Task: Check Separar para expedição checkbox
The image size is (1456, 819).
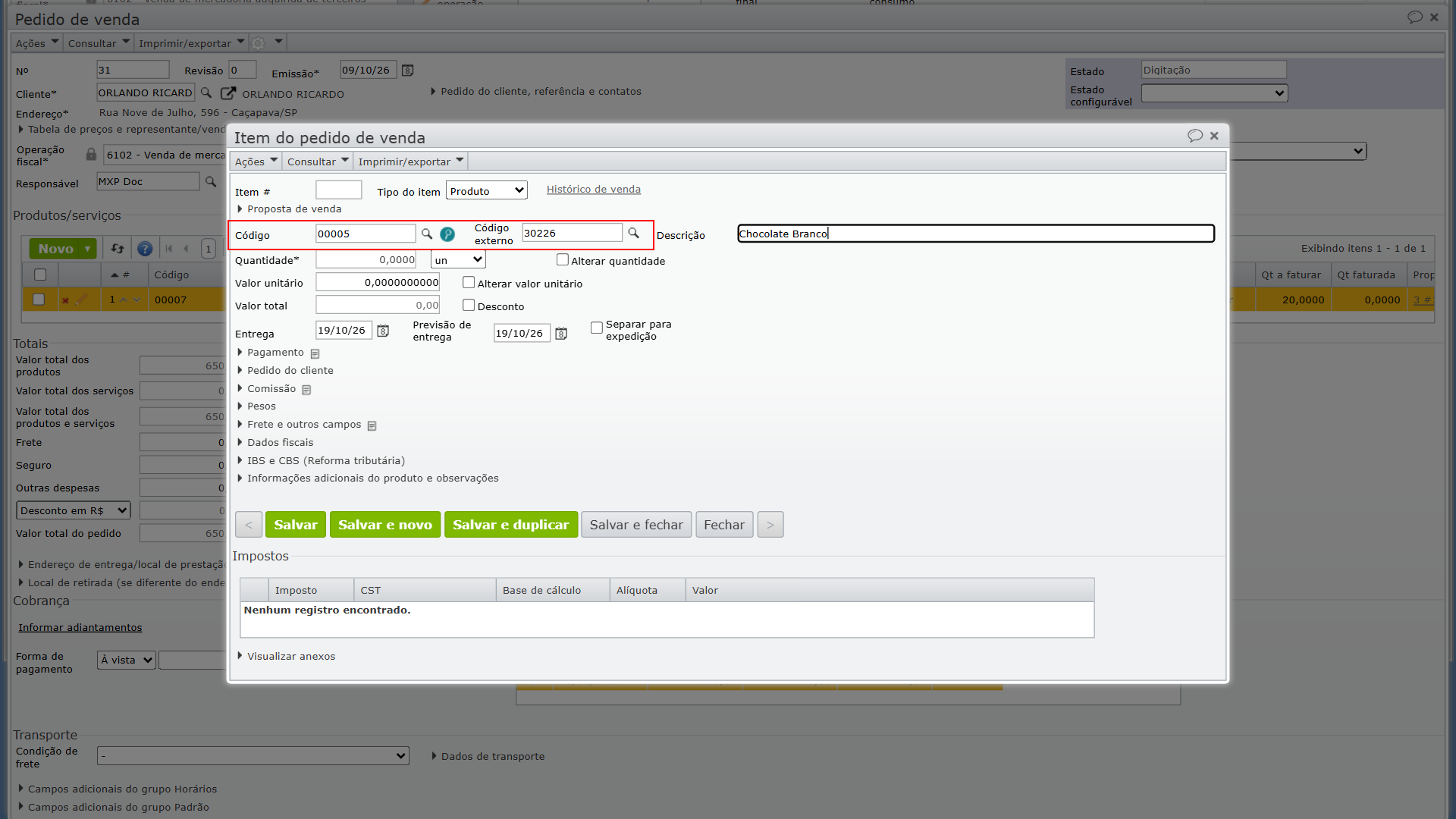Action: [x=597, y=328]
